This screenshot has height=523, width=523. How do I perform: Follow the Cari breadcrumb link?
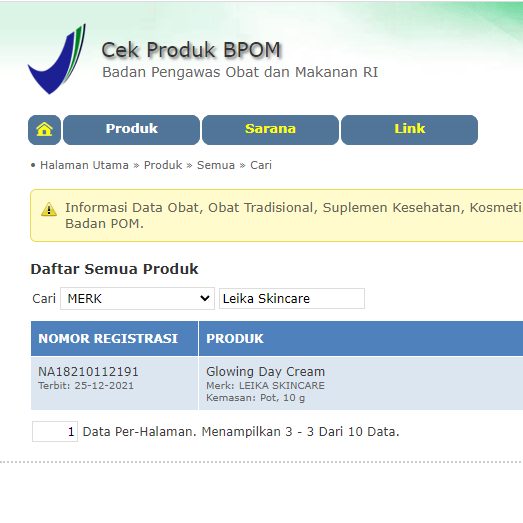(261, 165)
